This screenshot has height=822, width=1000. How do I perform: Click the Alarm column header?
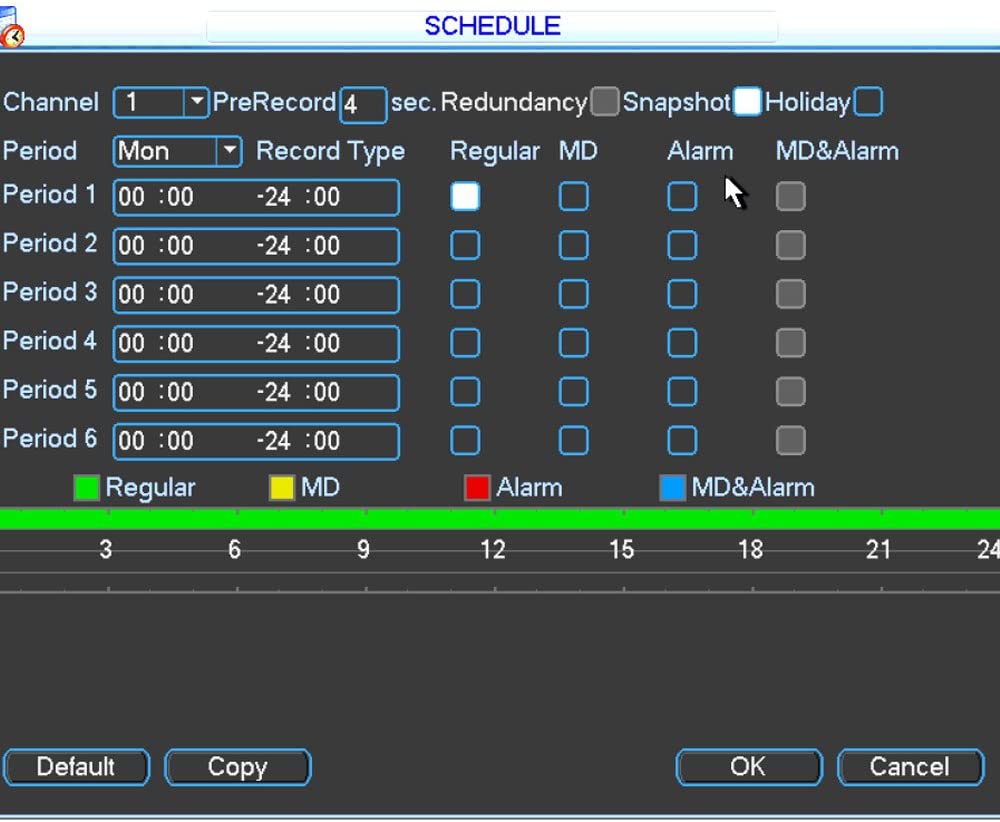pos(700,151)
